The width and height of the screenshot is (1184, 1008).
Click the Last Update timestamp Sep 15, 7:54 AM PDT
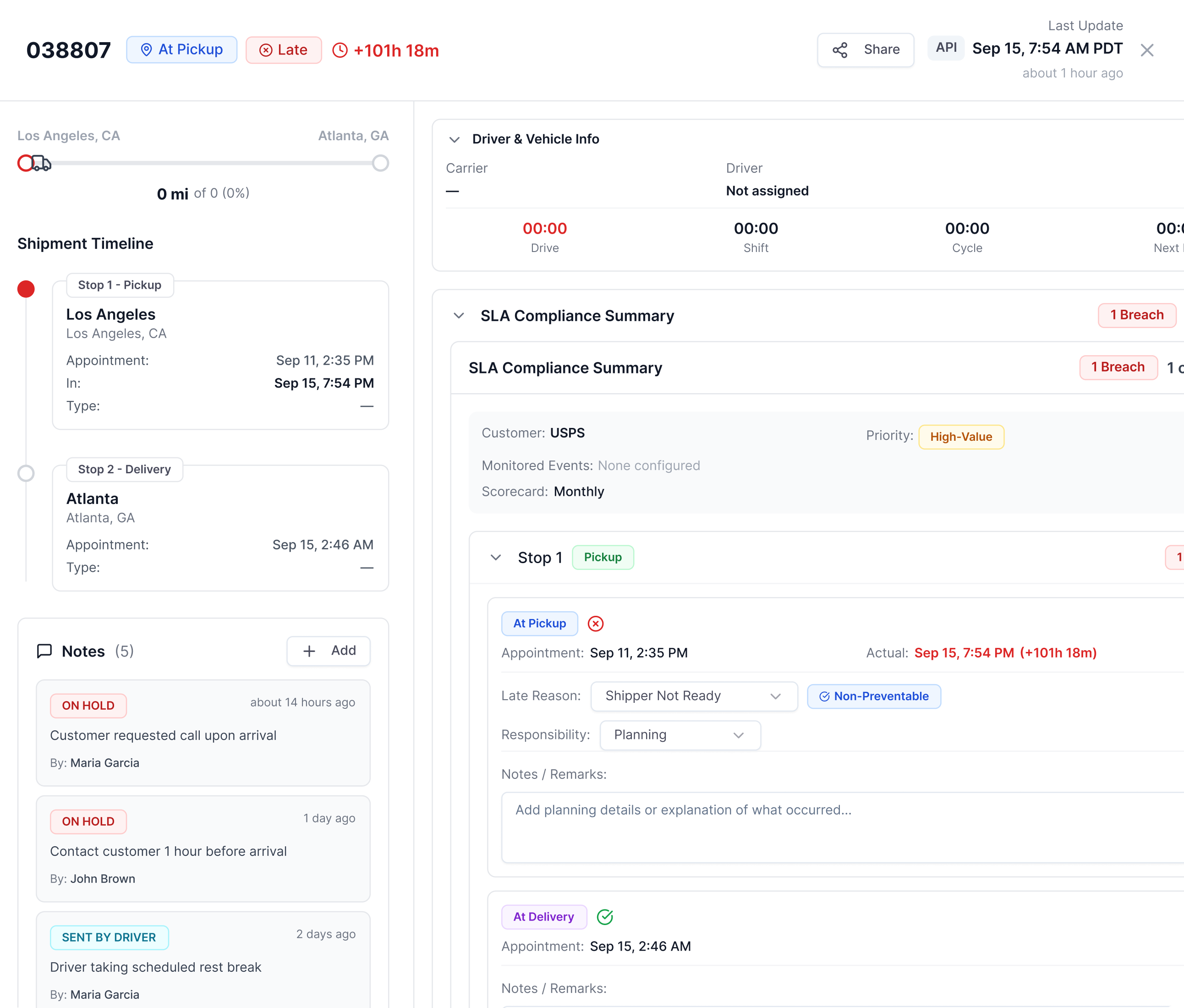click(1047, 49)
